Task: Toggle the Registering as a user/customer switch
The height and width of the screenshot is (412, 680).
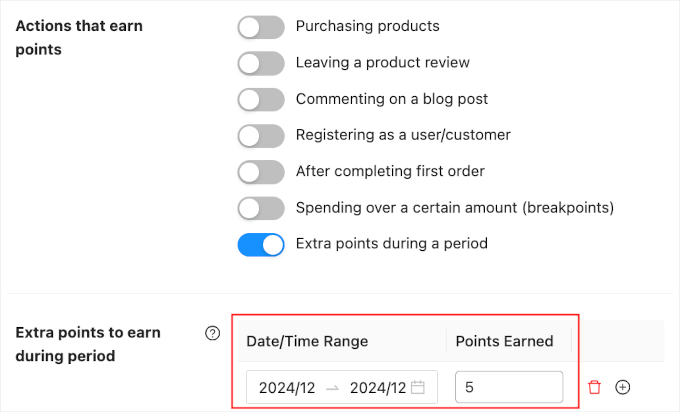Action: (261, 135)
